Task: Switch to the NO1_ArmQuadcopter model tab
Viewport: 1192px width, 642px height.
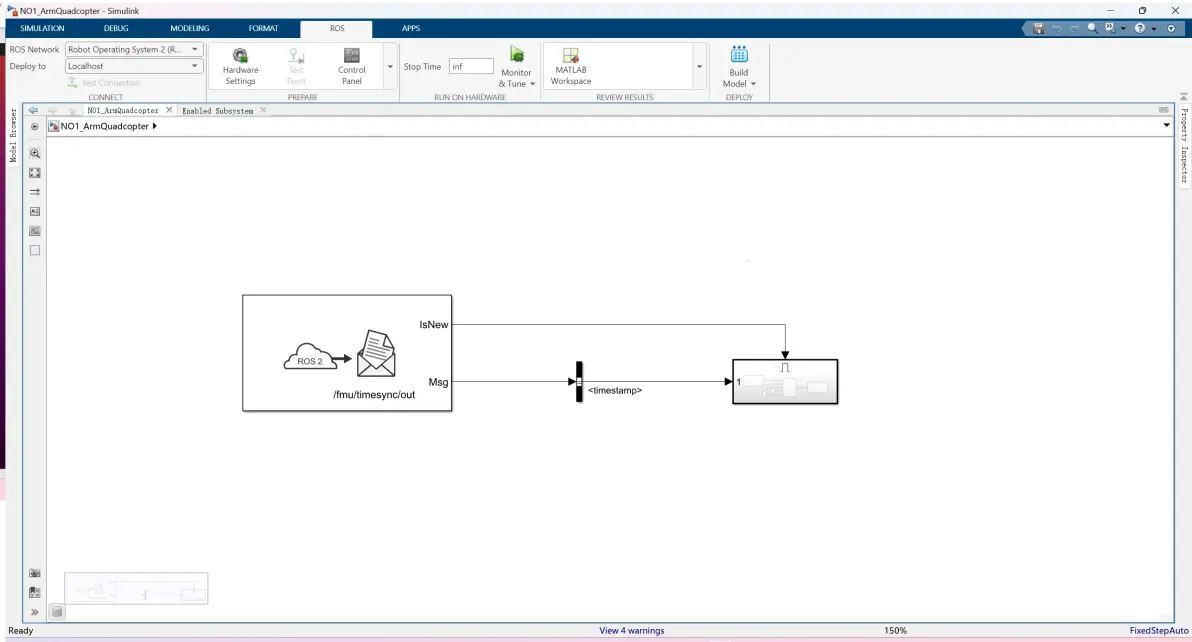Action: [123, 110]
